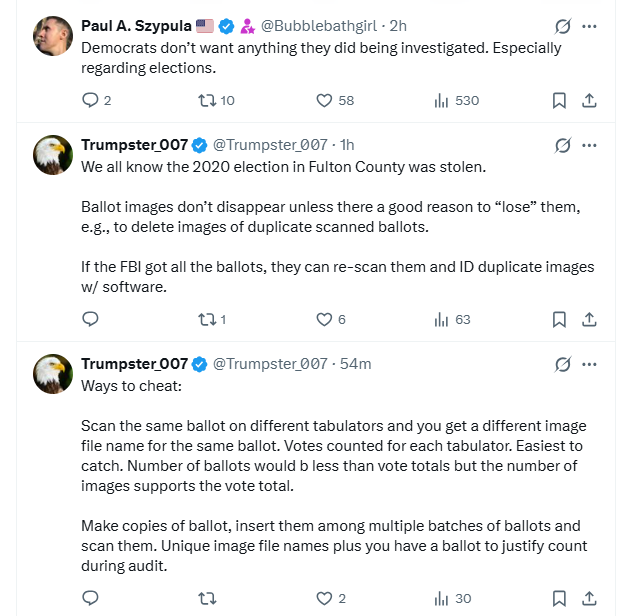Open more options on Paul's tweet
620x616 pixels.
[590, 26]
